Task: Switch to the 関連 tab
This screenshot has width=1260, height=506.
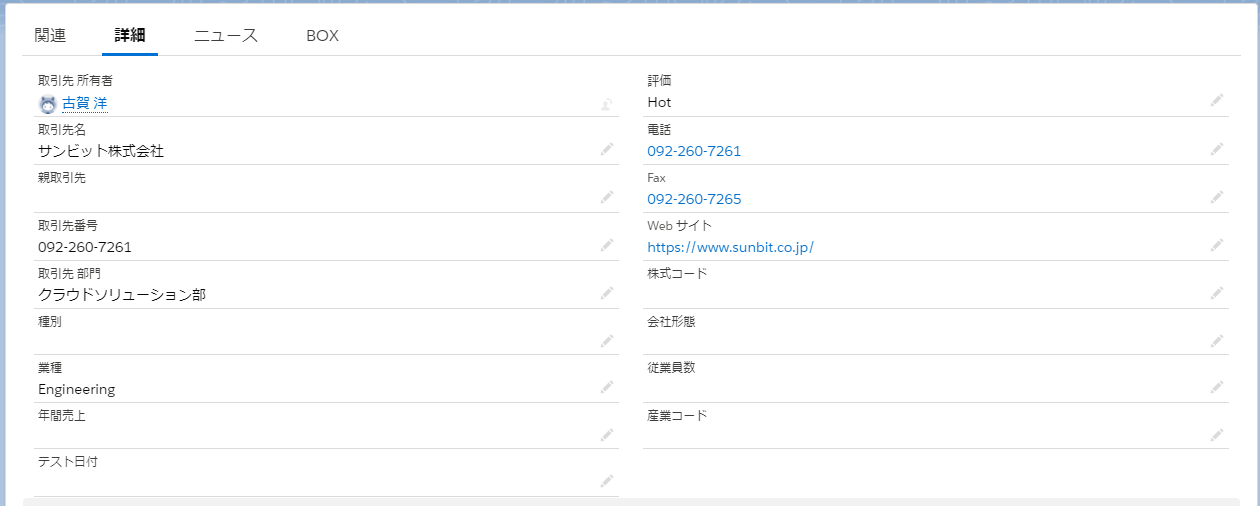Action: click(x=50, y=36)
